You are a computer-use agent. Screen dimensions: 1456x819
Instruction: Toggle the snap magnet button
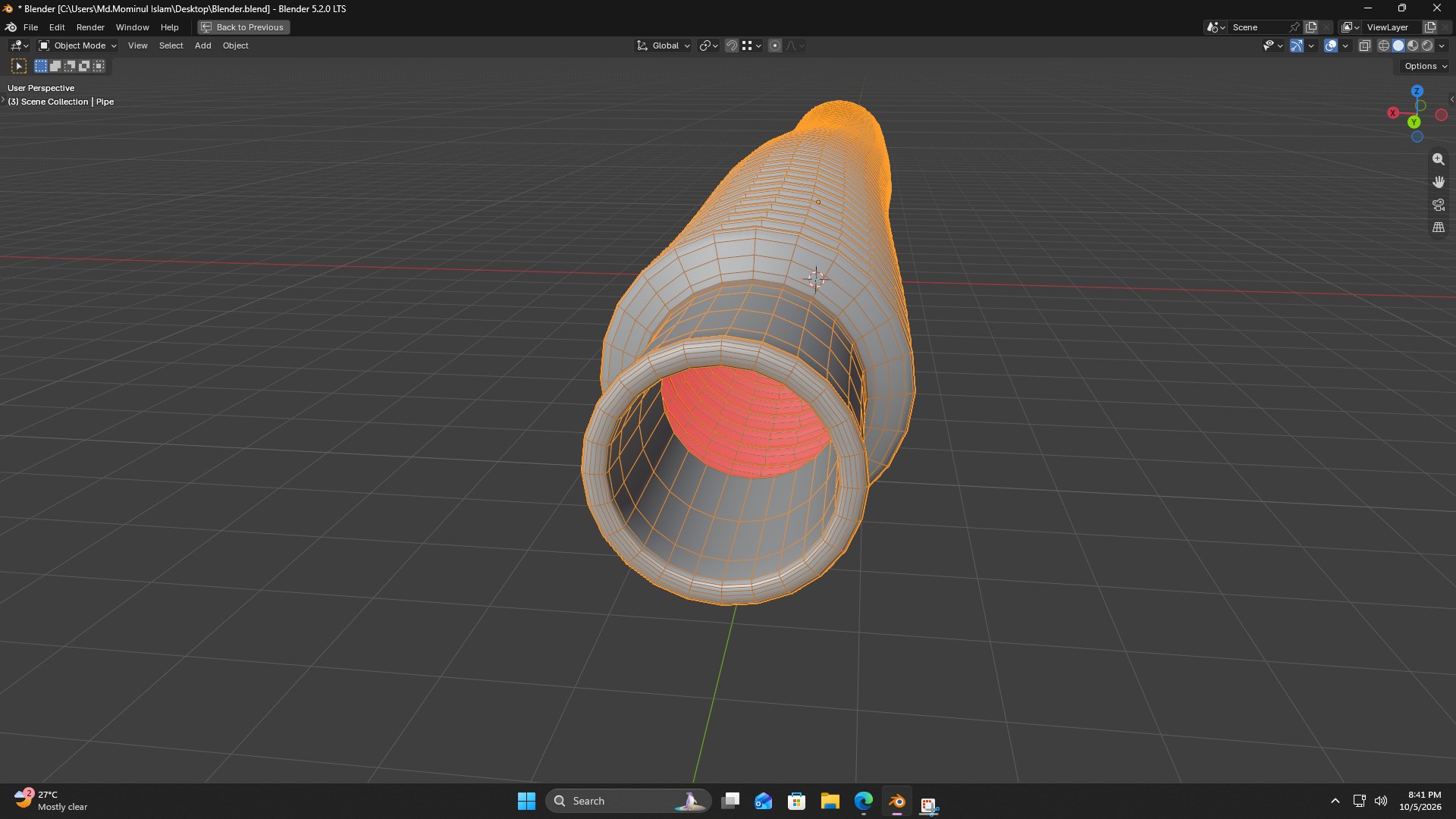tap(732, 45)
